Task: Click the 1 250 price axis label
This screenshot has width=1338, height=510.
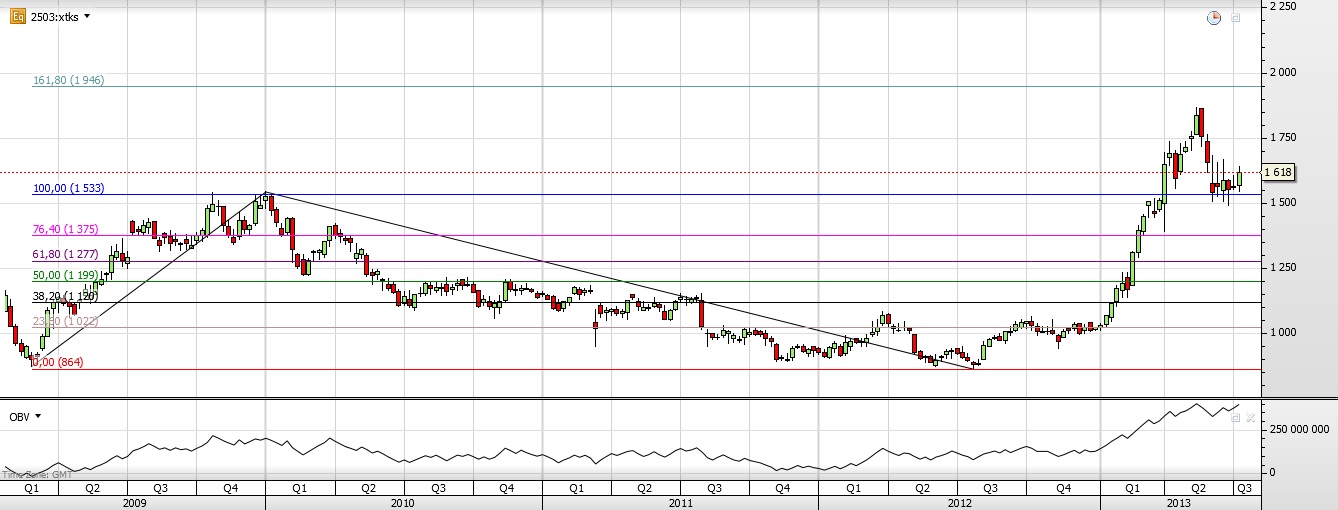Action: tap(1282, 267)
